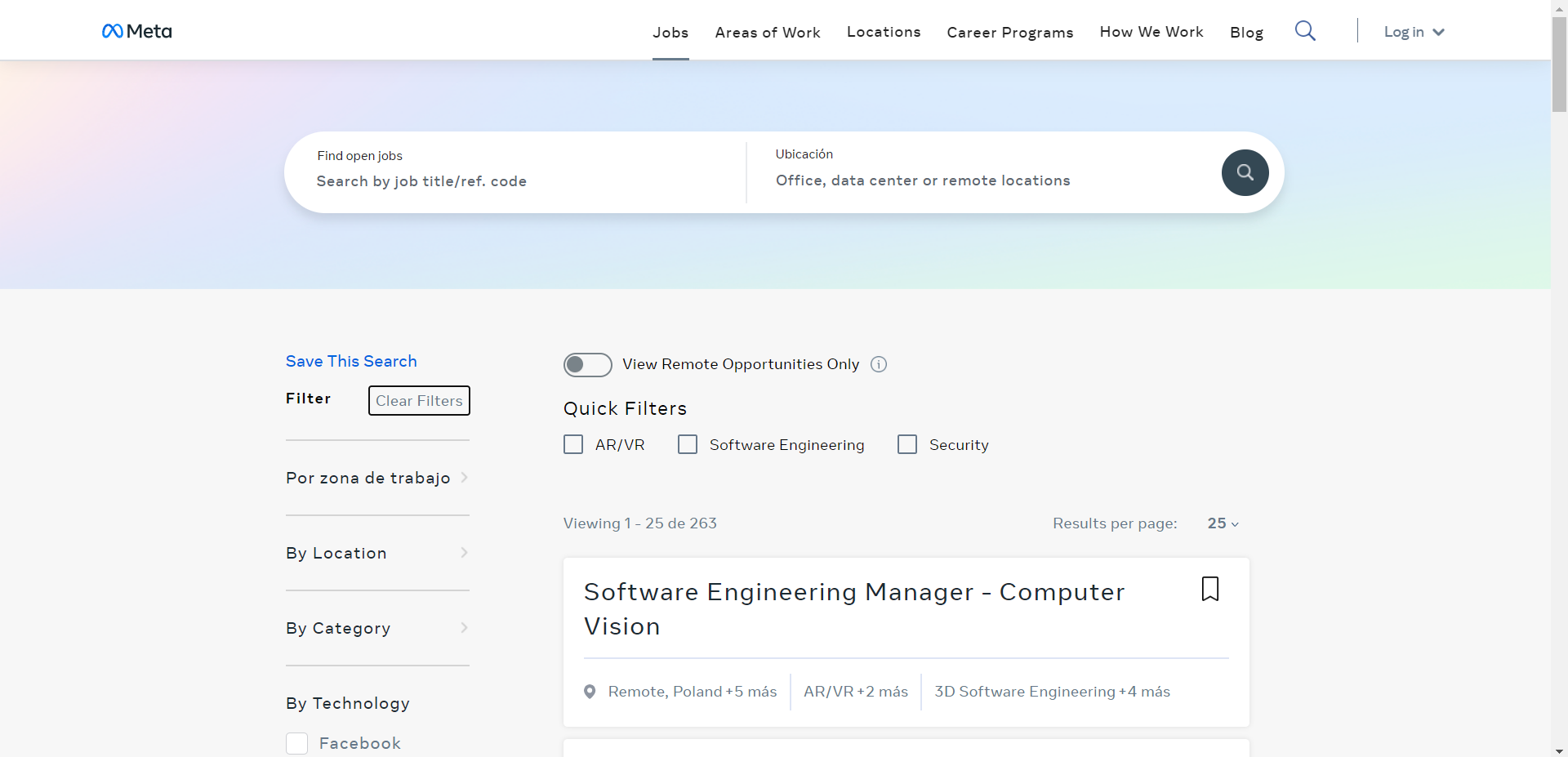Bookmark the Software Engineering Manager job
The image size is (1568, 757).
[x=1209, y=589]
